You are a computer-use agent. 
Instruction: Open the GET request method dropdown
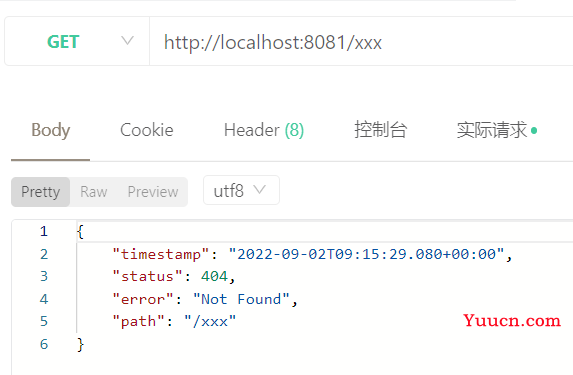click(x=77, y=41)
